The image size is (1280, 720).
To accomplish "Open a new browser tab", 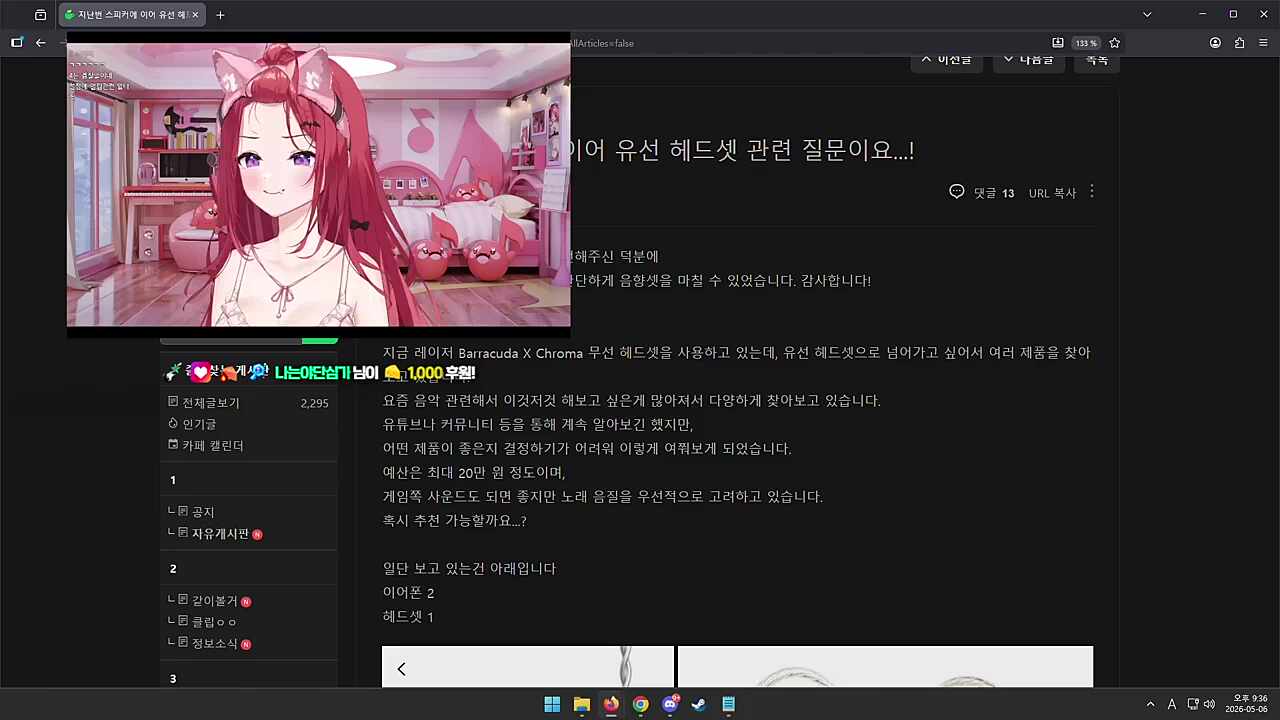I will pos(220,15).
